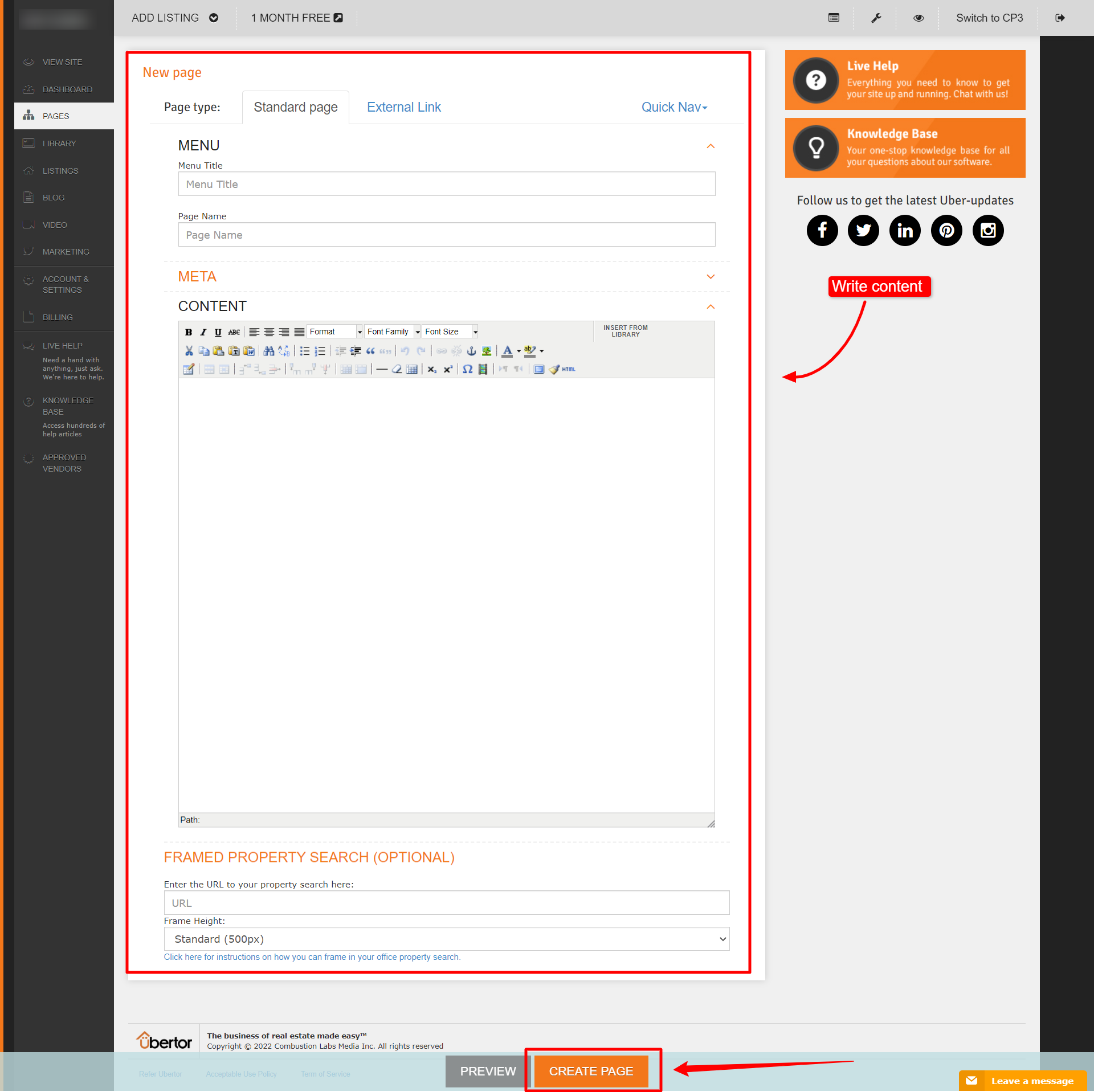Switch to the External Link tab

tap(403, 107)
